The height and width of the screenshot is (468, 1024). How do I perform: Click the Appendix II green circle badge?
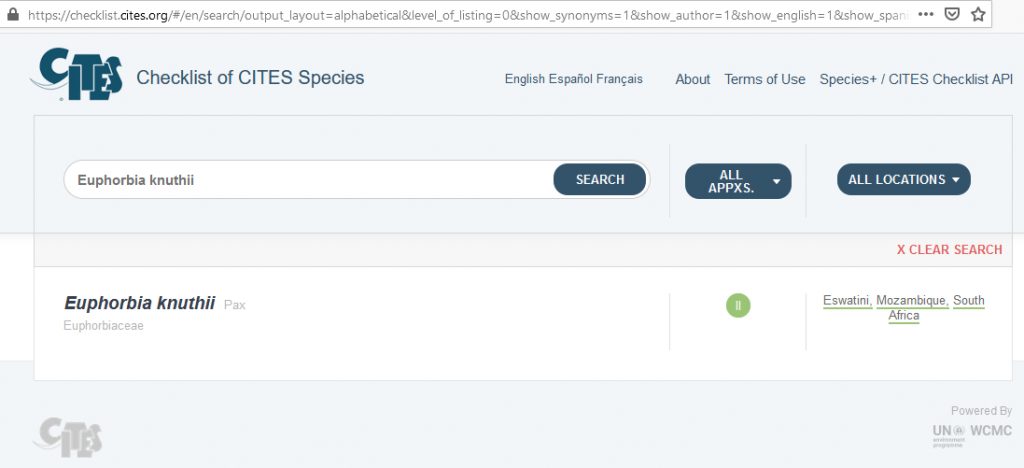(738, 305)
